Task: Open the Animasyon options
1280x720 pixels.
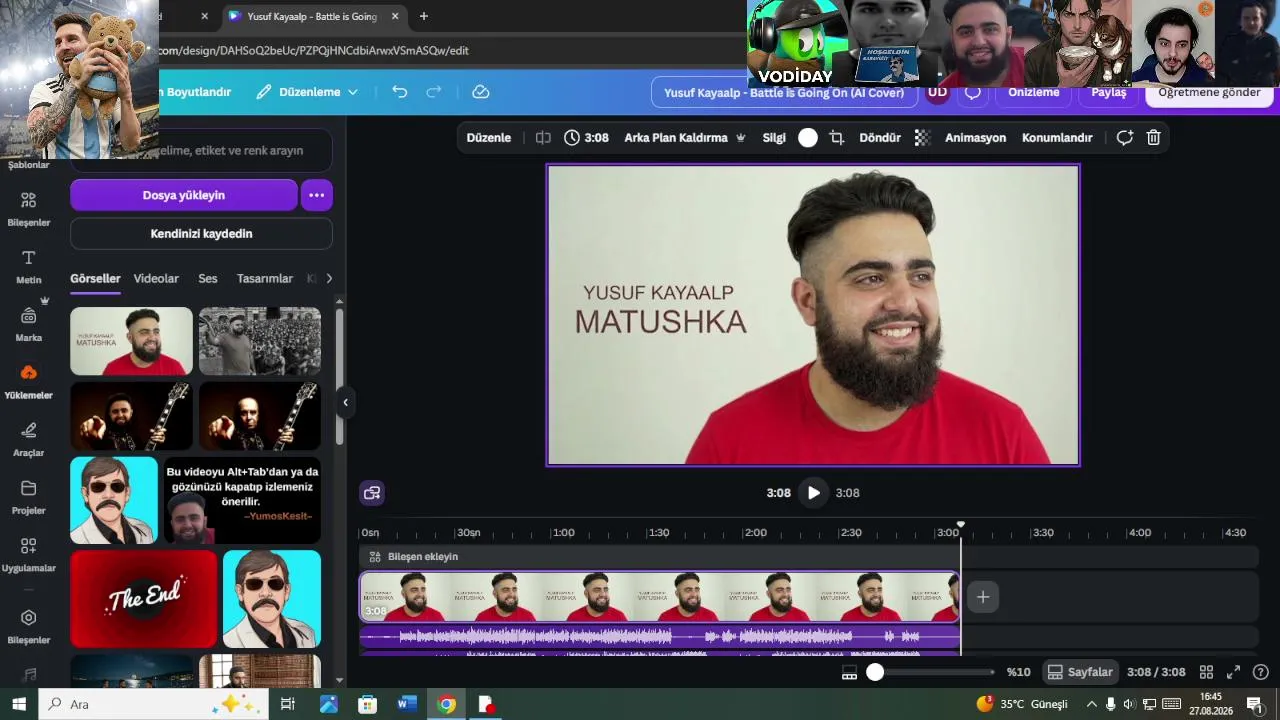Action: point(976,138)
